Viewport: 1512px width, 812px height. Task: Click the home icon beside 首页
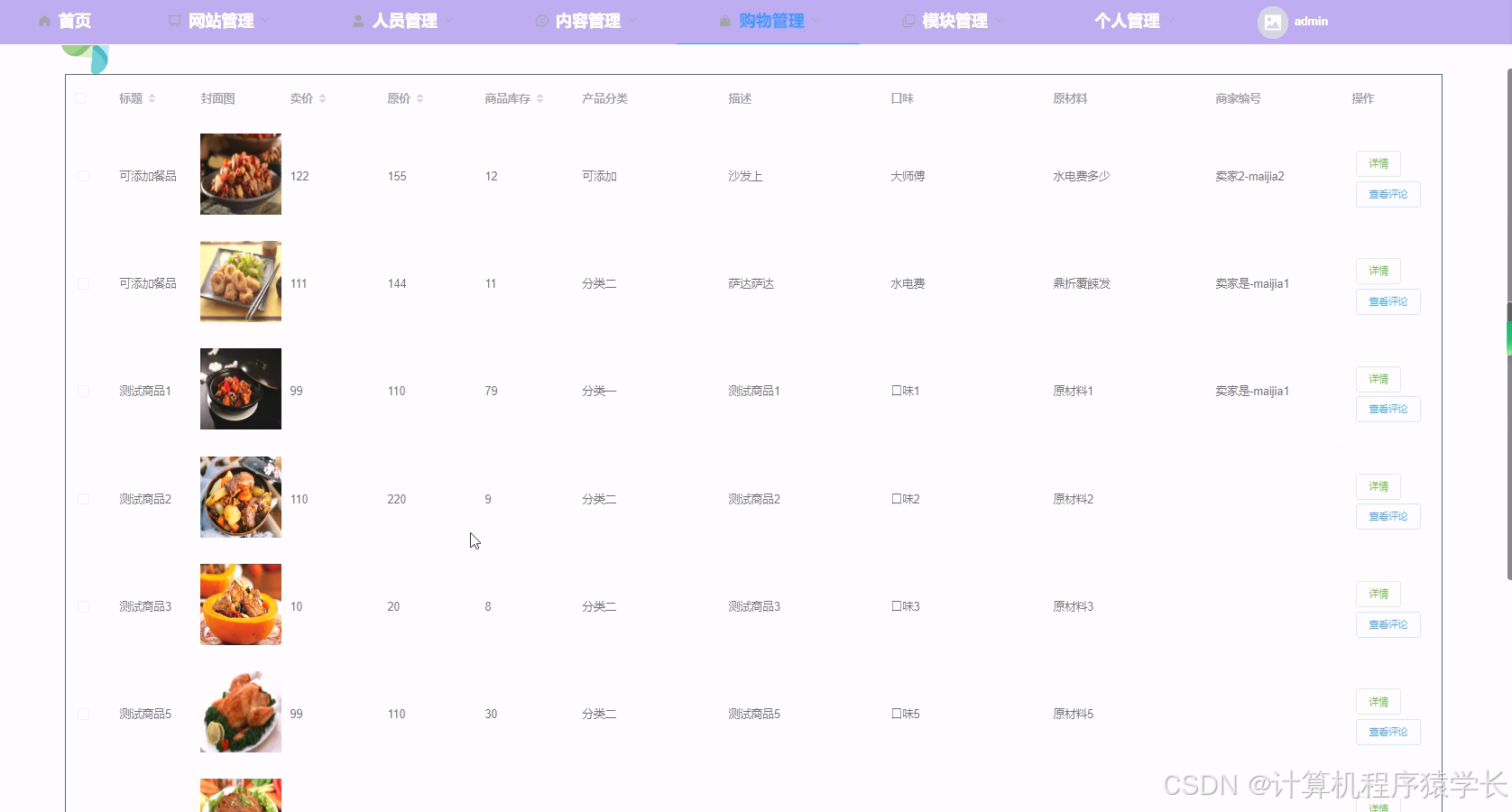[x=44, y=21]
